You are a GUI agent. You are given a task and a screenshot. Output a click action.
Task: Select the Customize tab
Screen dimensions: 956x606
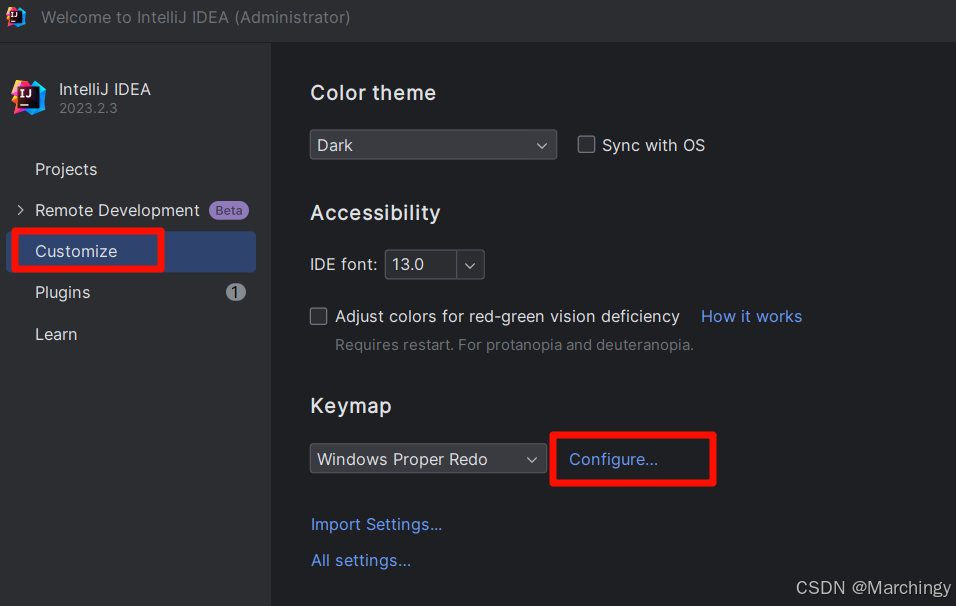click(x=131, y=251)
